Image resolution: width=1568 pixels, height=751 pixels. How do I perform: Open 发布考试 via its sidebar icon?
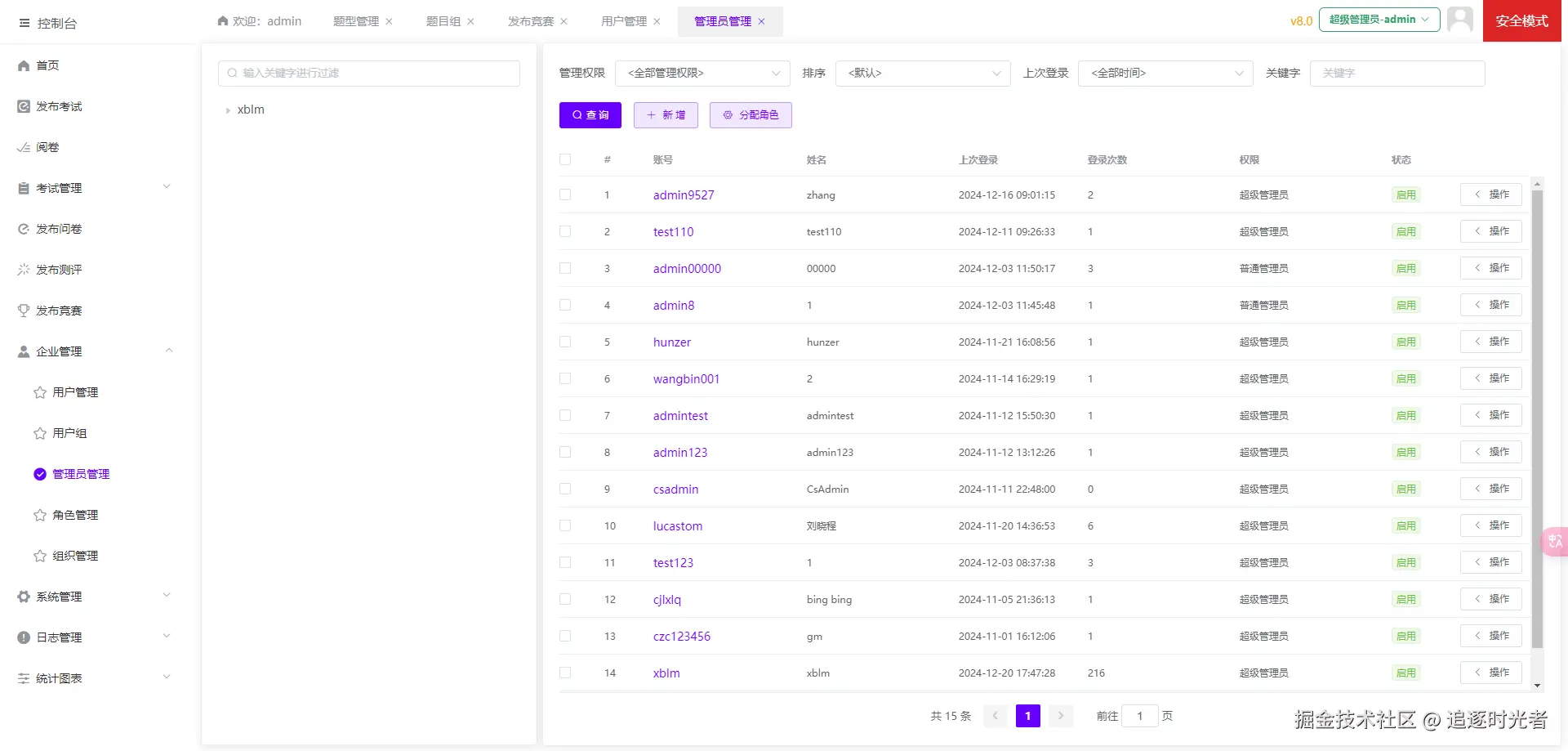(x=24, y=106)
